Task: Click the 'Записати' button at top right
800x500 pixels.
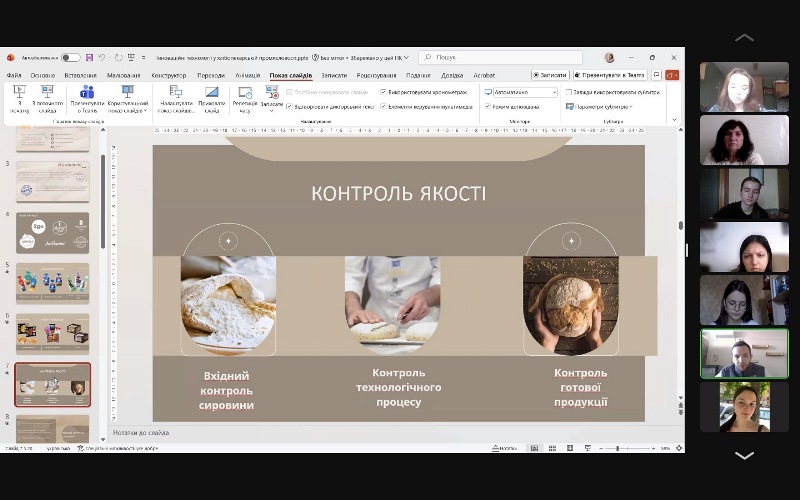Action: 550,75
